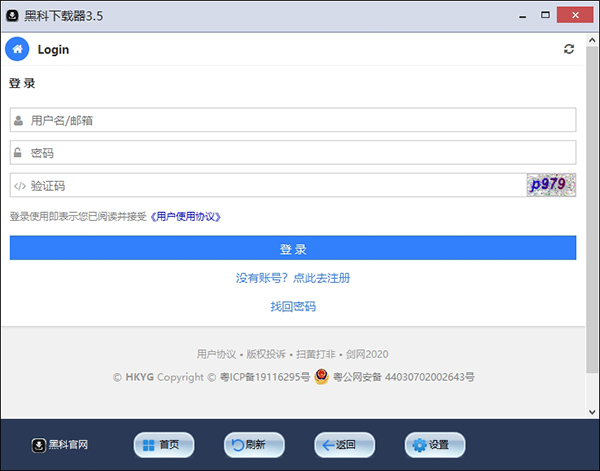Click the blue 登录 button
This screenshot has height=471, width=600.
click(x=293, y=248)
